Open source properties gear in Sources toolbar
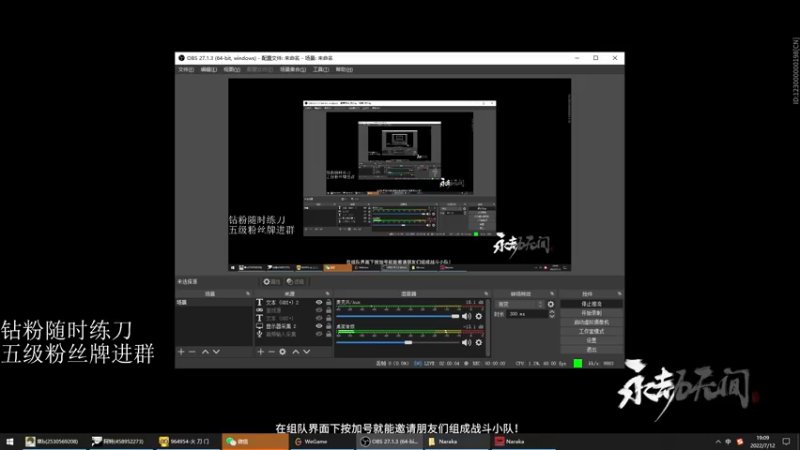800x450 pixels. click(283, 352)
